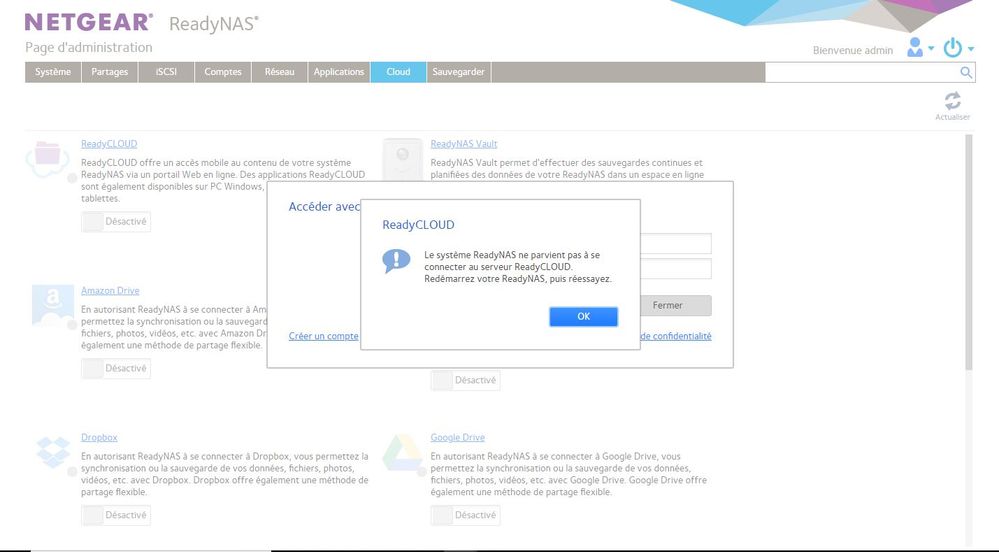Click the Google Drive logo icon
The width and height of the screenshot is (999, 552).
click(403, 453)
